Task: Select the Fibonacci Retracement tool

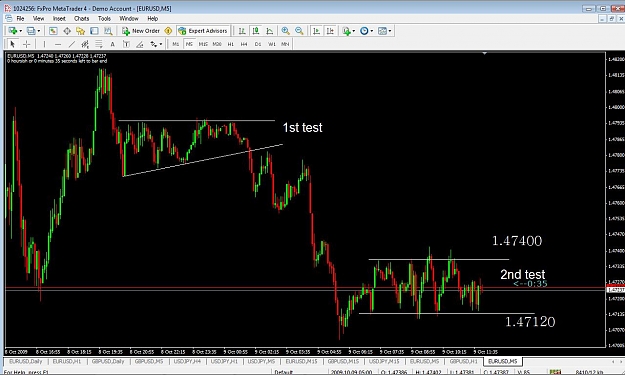Action: [x=98, y=44]
